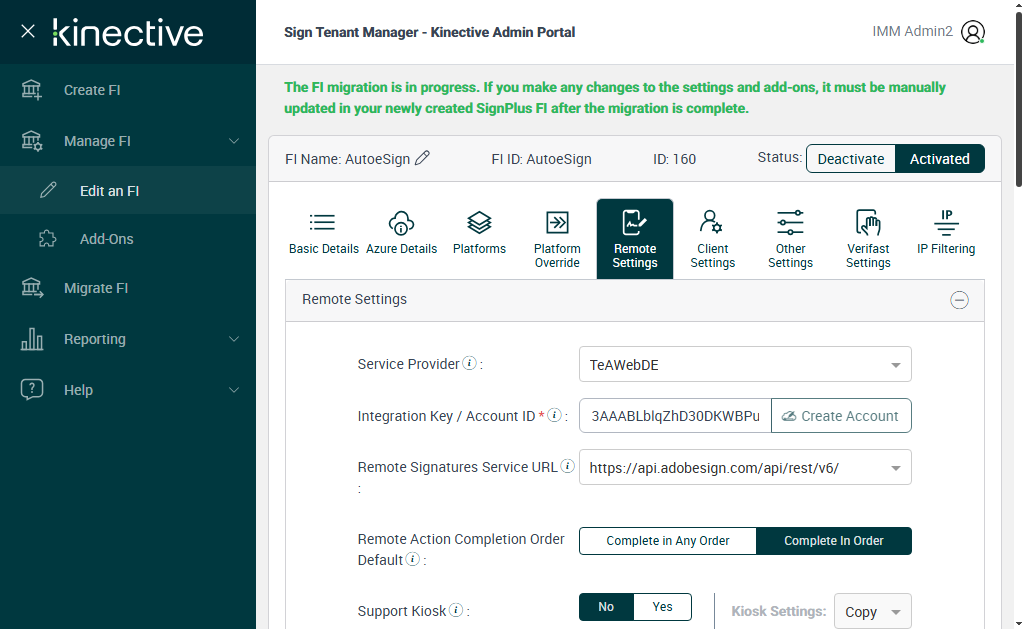Click the Platforms layers icon
This screenshot has width=1024, height=629.
pos(479,223)
